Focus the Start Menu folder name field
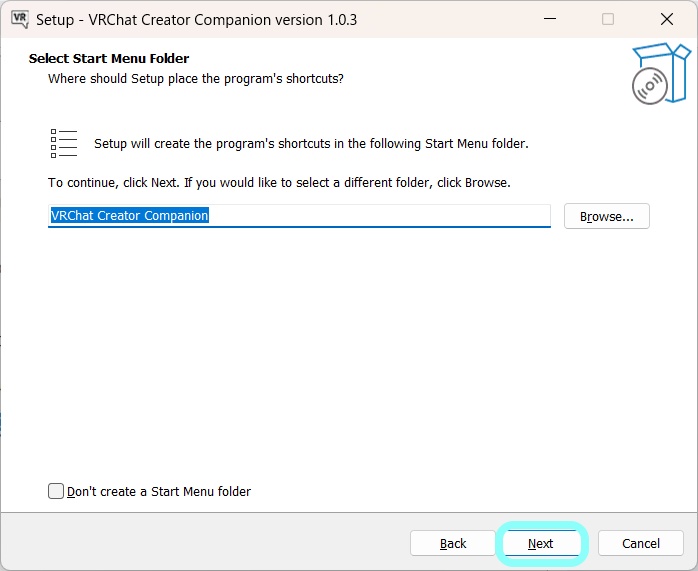698x571 pixels. point(299,216)
